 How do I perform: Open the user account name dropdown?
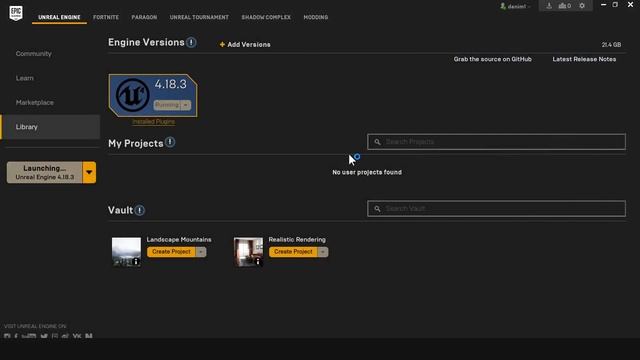coord(519,7)
